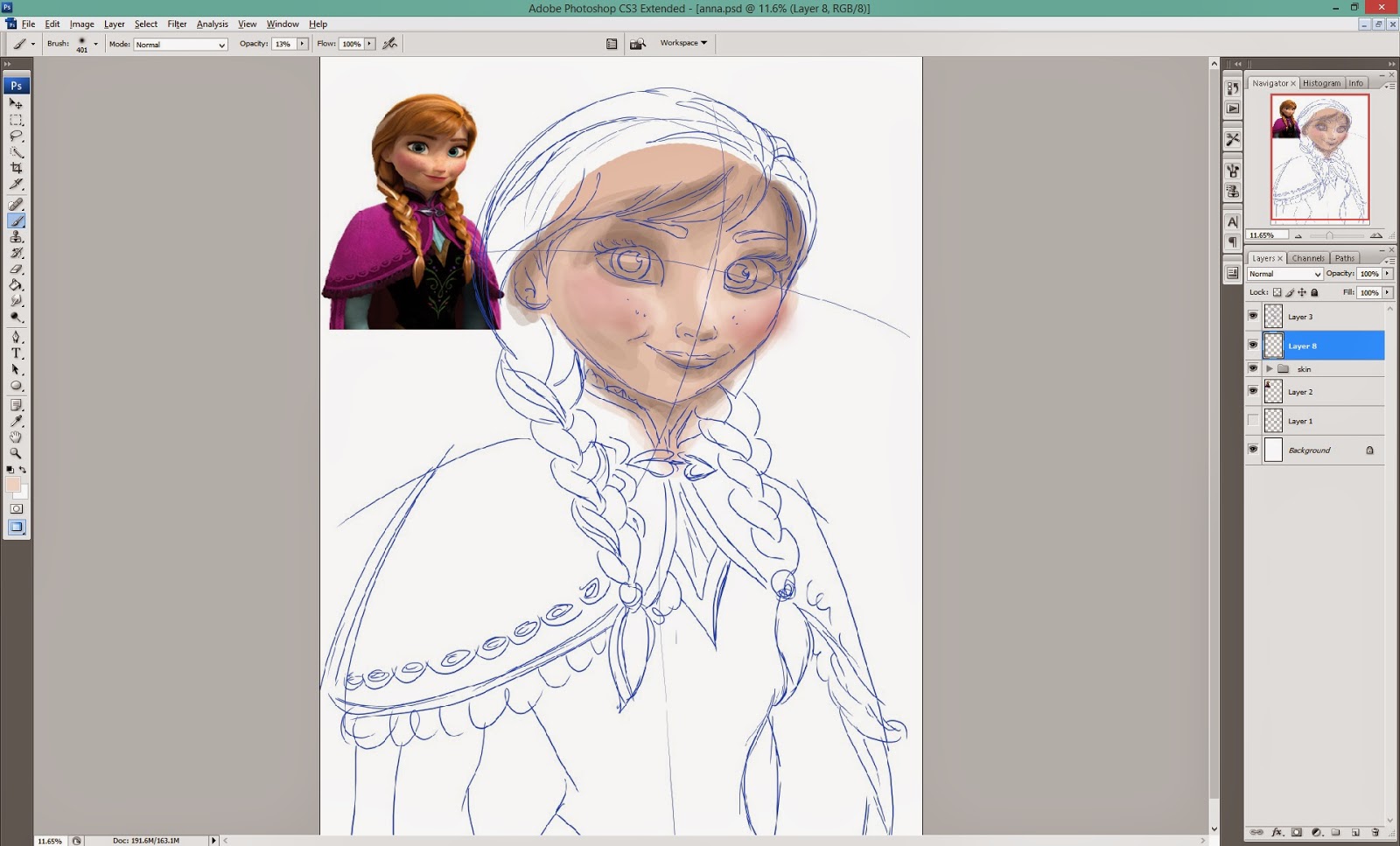Select the Lasso tool

(16, 136)
